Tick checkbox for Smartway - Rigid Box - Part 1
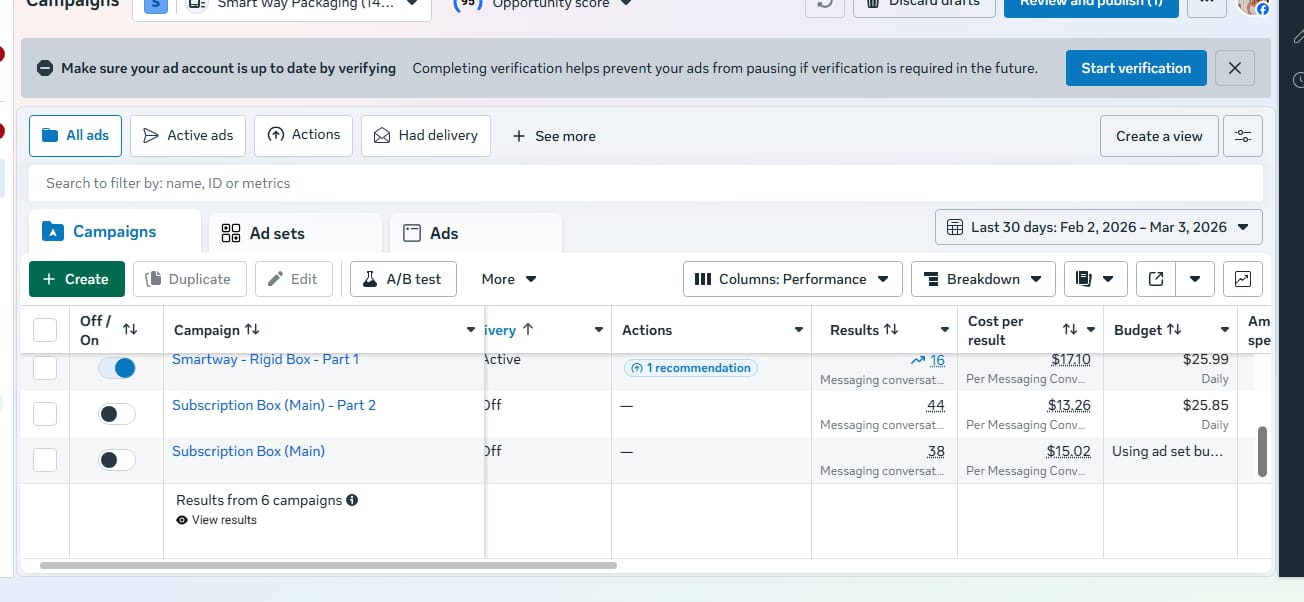1304x602 pixels. click(45, 368)
